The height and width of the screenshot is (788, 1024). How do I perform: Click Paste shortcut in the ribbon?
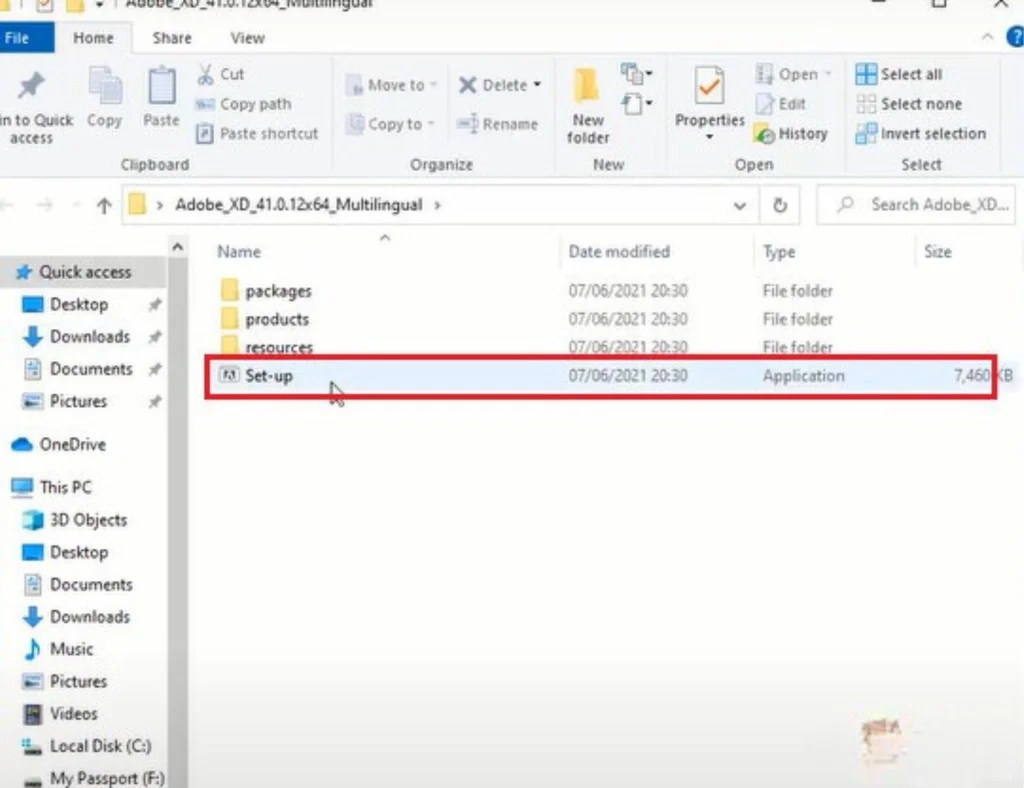257,134
